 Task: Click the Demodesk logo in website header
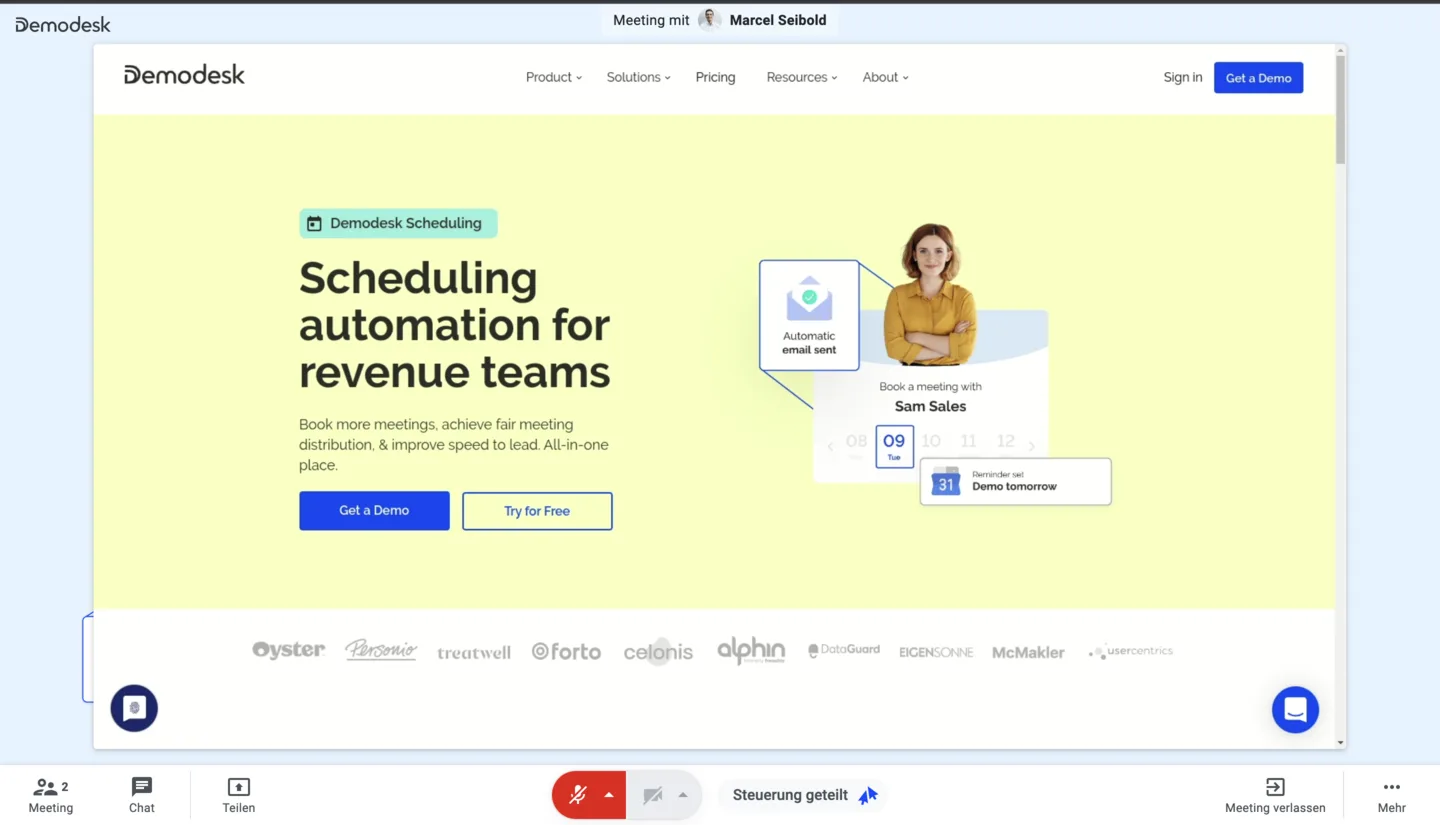coord(184,75)
